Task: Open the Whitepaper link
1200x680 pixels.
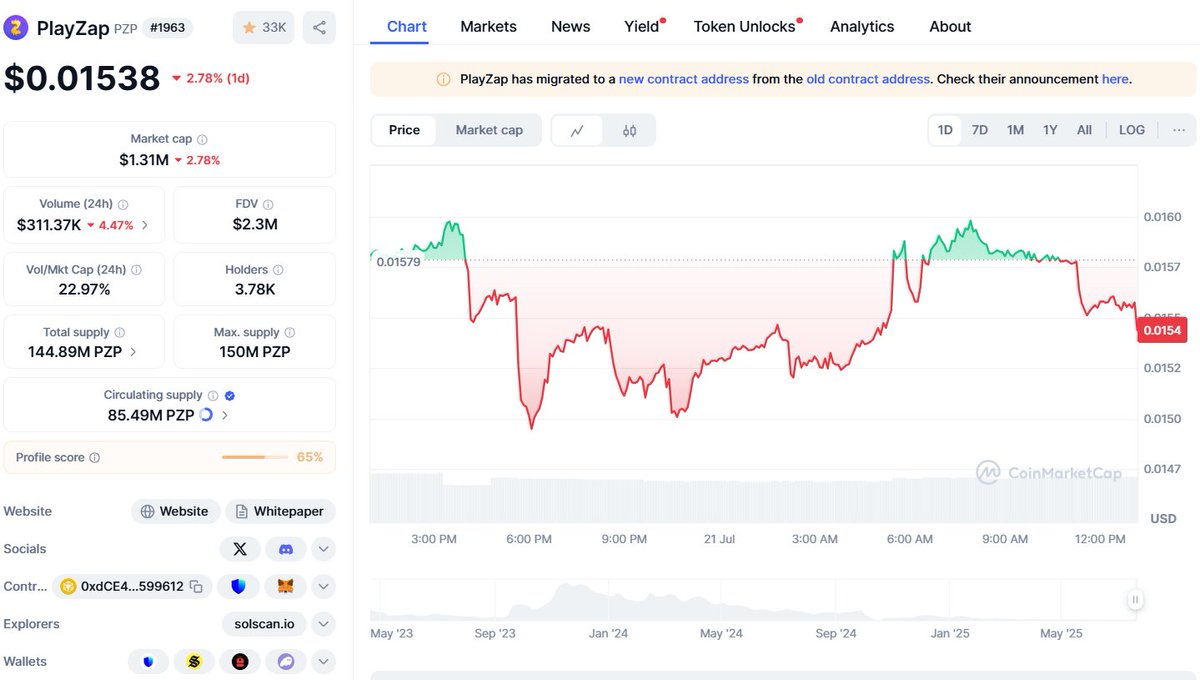Action: tap(280, 511)
